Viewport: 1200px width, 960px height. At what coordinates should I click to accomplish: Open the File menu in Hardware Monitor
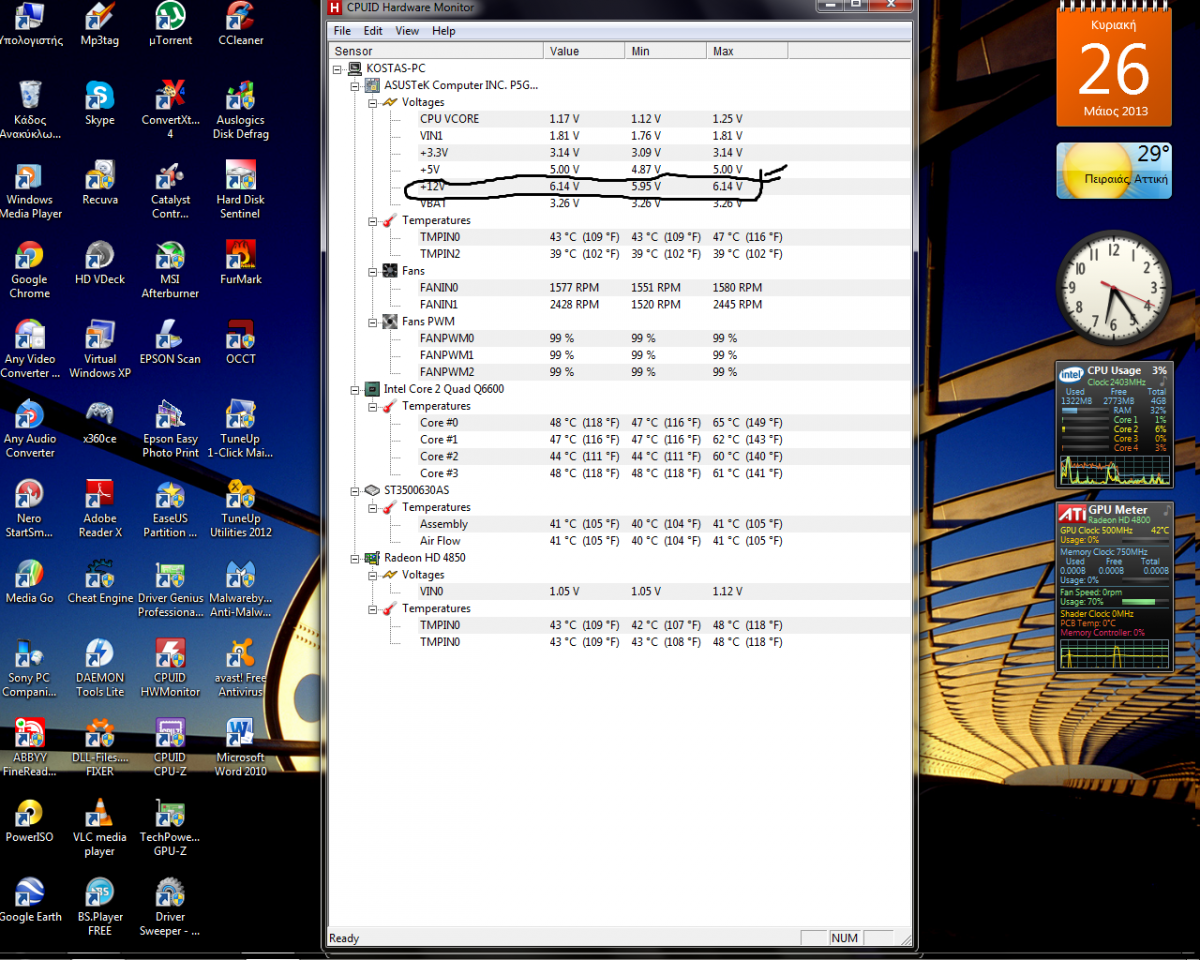342,31
